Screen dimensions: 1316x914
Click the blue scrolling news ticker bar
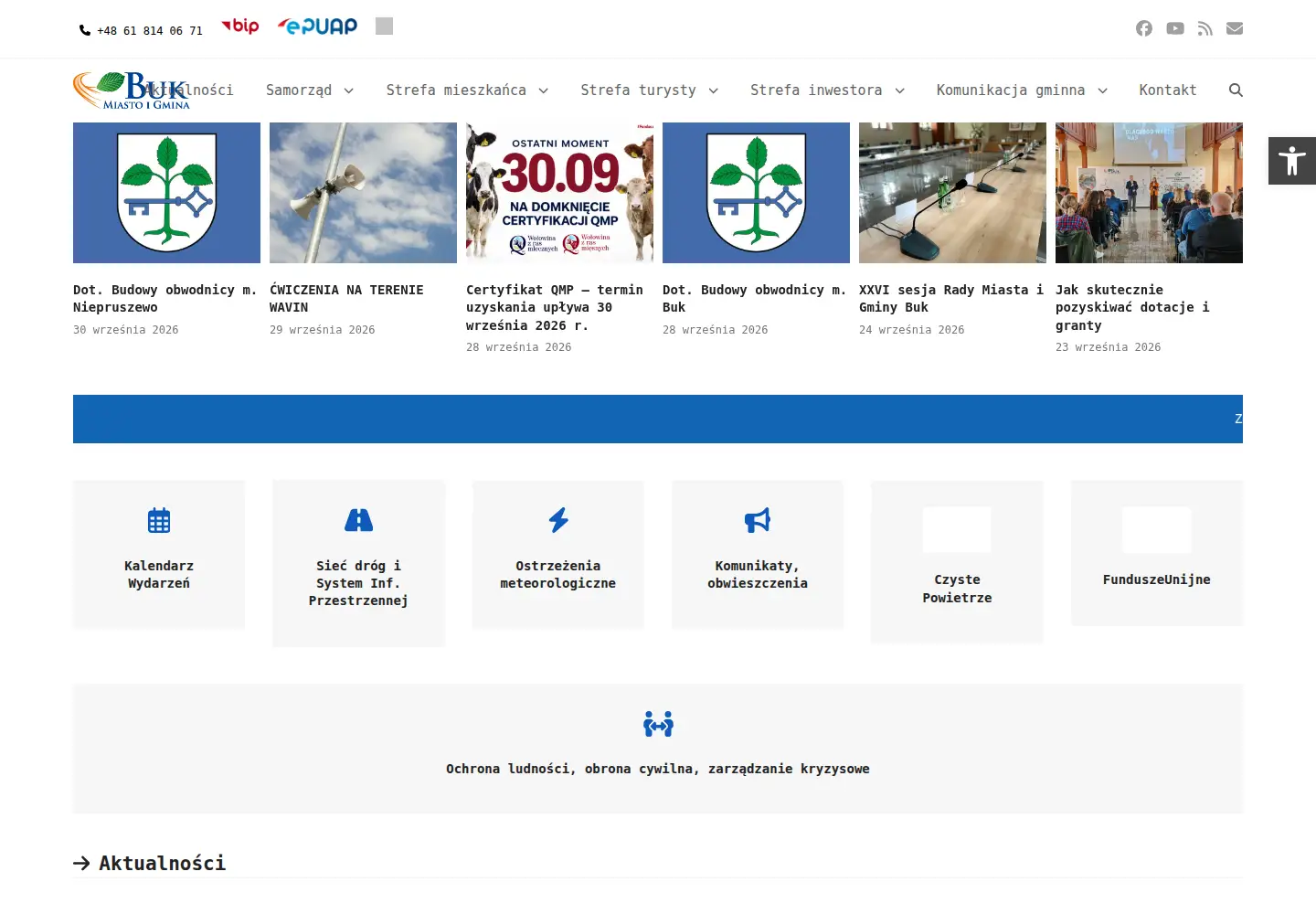click(x=658, y=419)
